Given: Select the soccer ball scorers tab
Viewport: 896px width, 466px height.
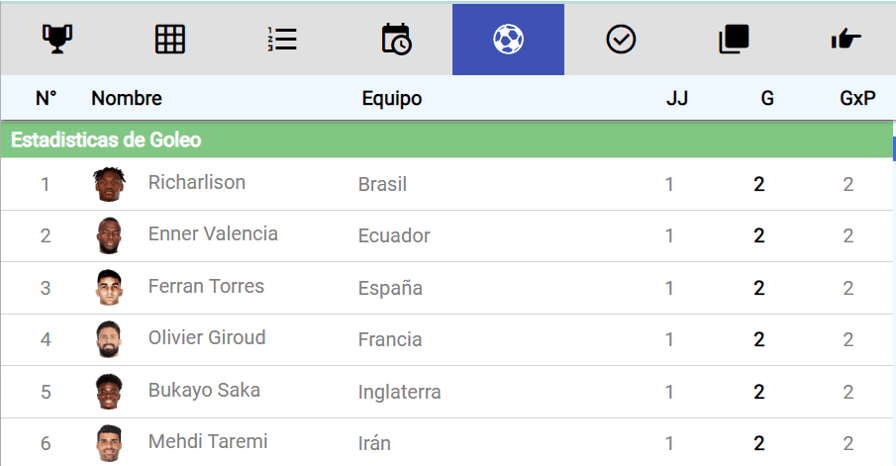Looking at the screenshot, I should (x=508, y=39).
